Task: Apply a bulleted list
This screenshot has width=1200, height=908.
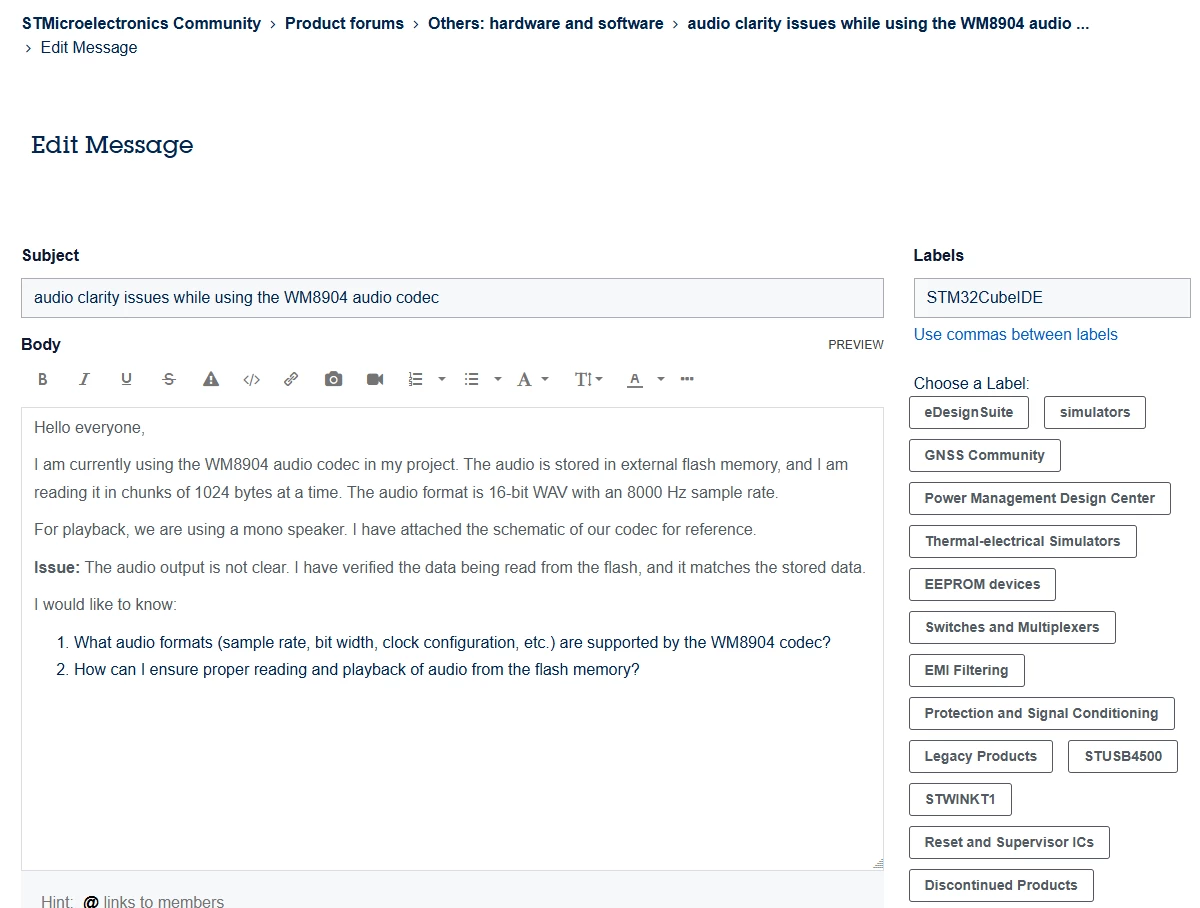Action: [472, 380]
